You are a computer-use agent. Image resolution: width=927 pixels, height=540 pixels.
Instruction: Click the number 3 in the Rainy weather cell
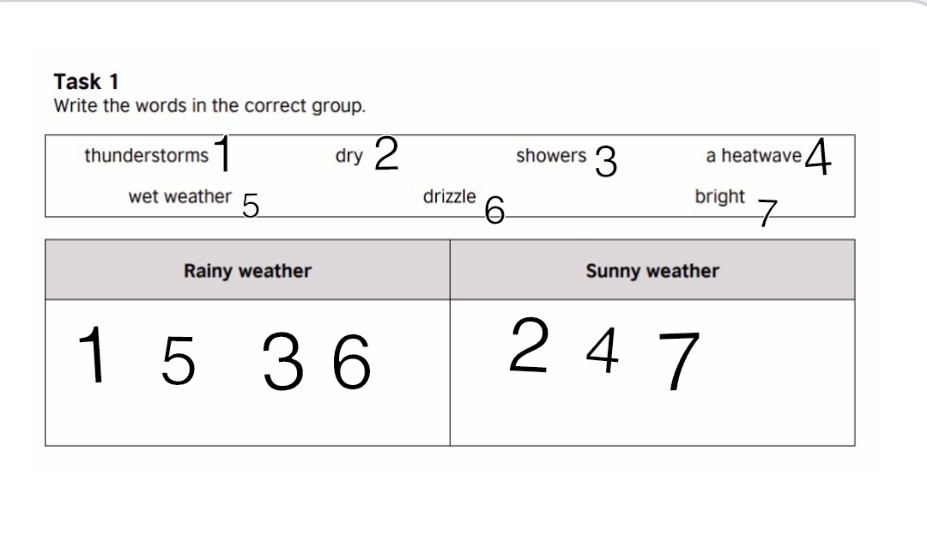[x=284, y=364]
